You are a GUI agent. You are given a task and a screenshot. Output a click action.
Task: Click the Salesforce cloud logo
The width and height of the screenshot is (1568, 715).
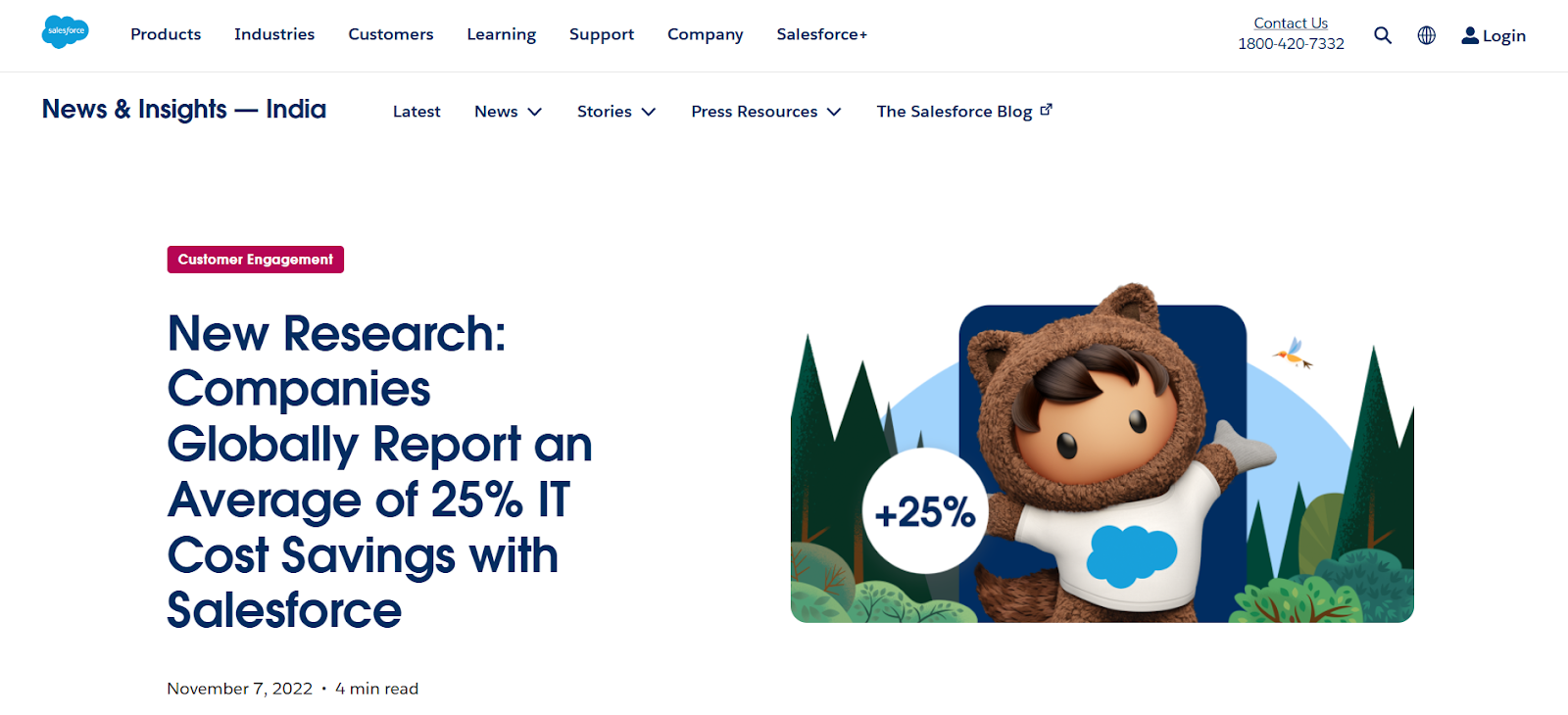click(66, 32)
